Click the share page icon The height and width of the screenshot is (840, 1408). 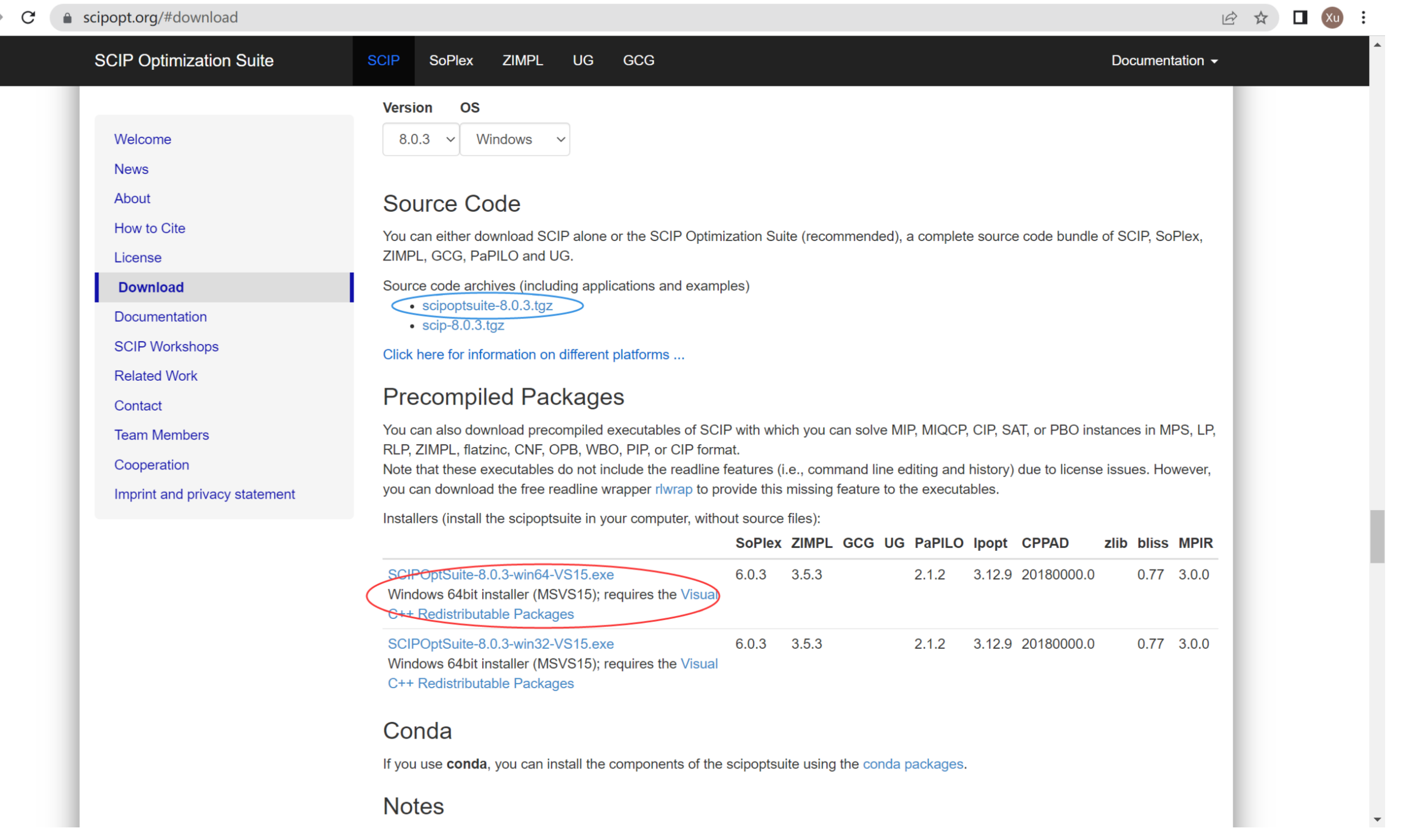pos(1229,18)
